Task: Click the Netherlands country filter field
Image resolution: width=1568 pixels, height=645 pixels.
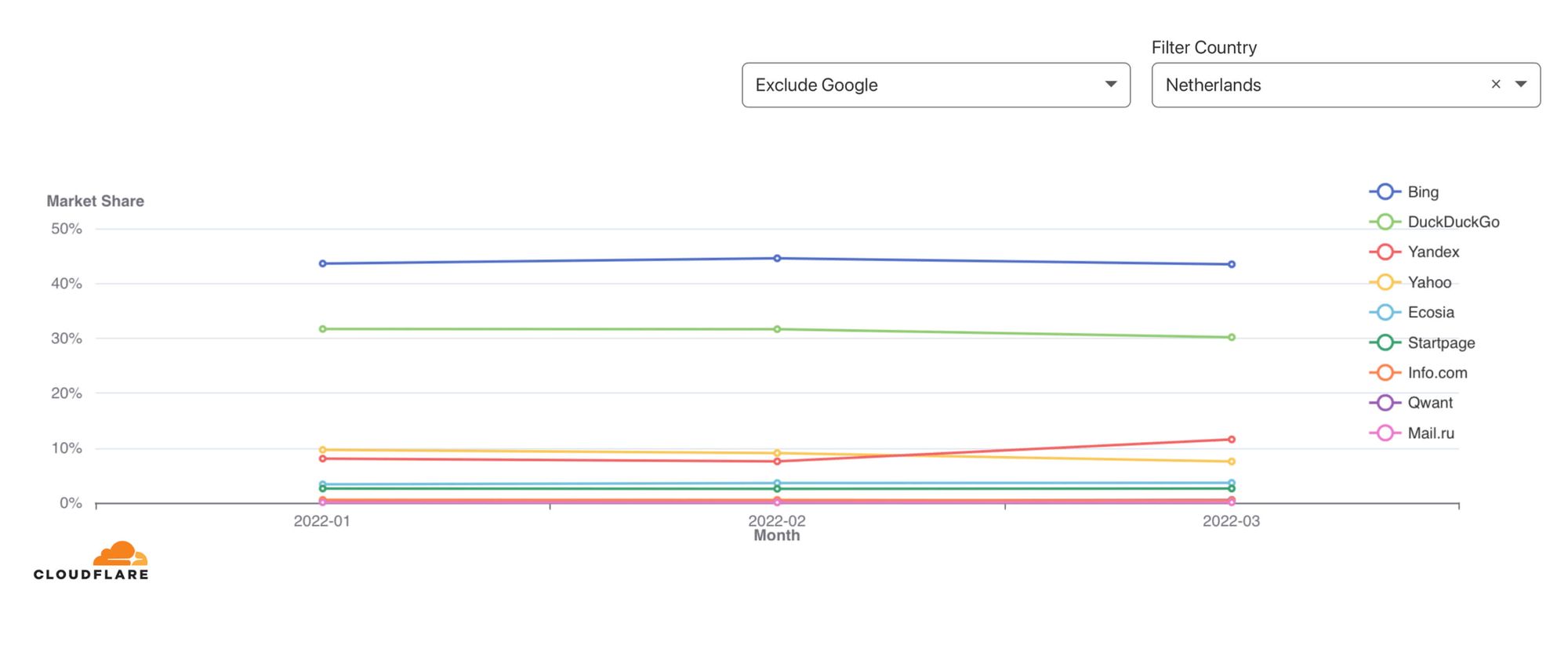Action: 1317,85
